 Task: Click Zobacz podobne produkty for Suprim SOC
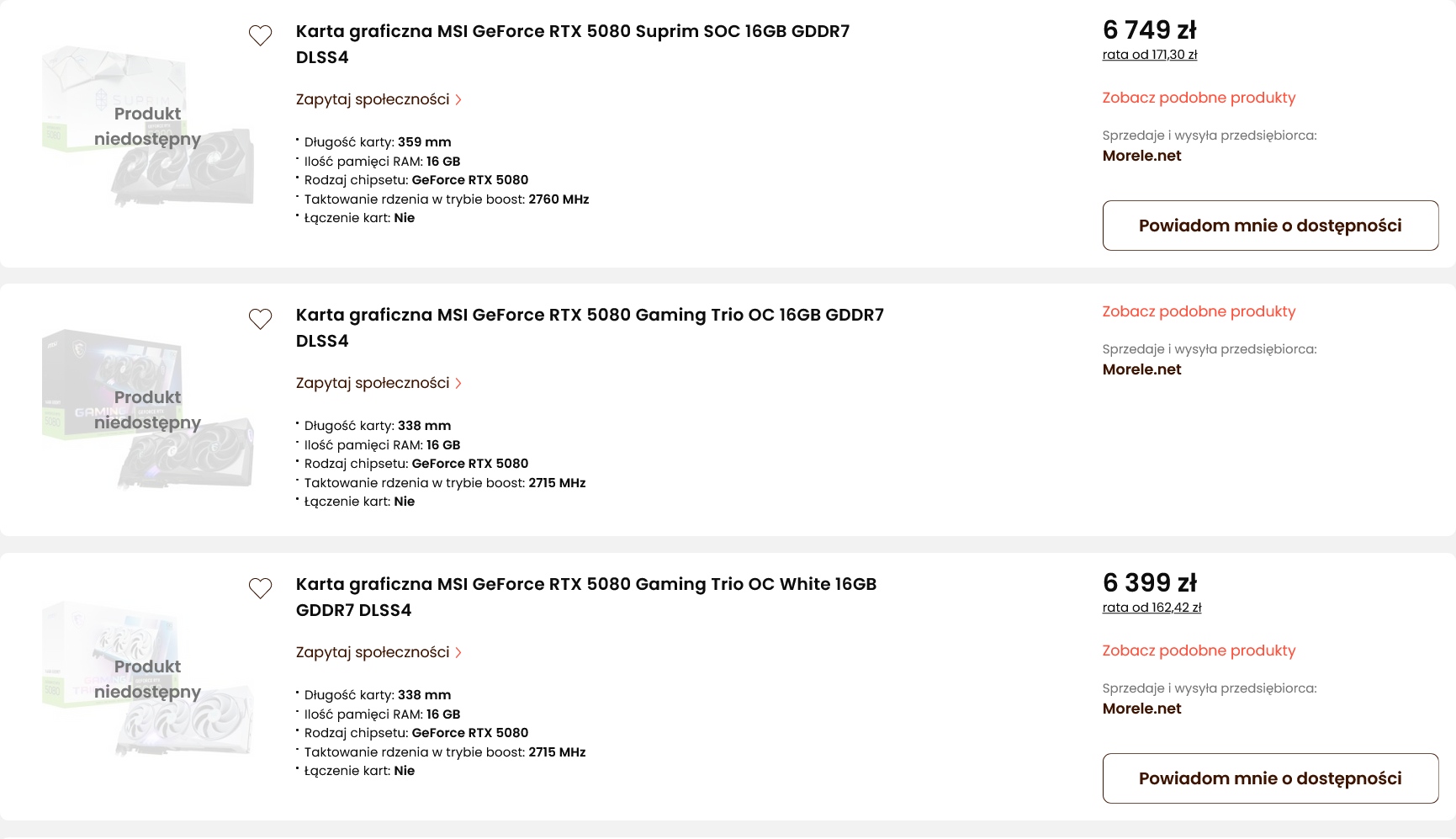tap(1199, 98)
